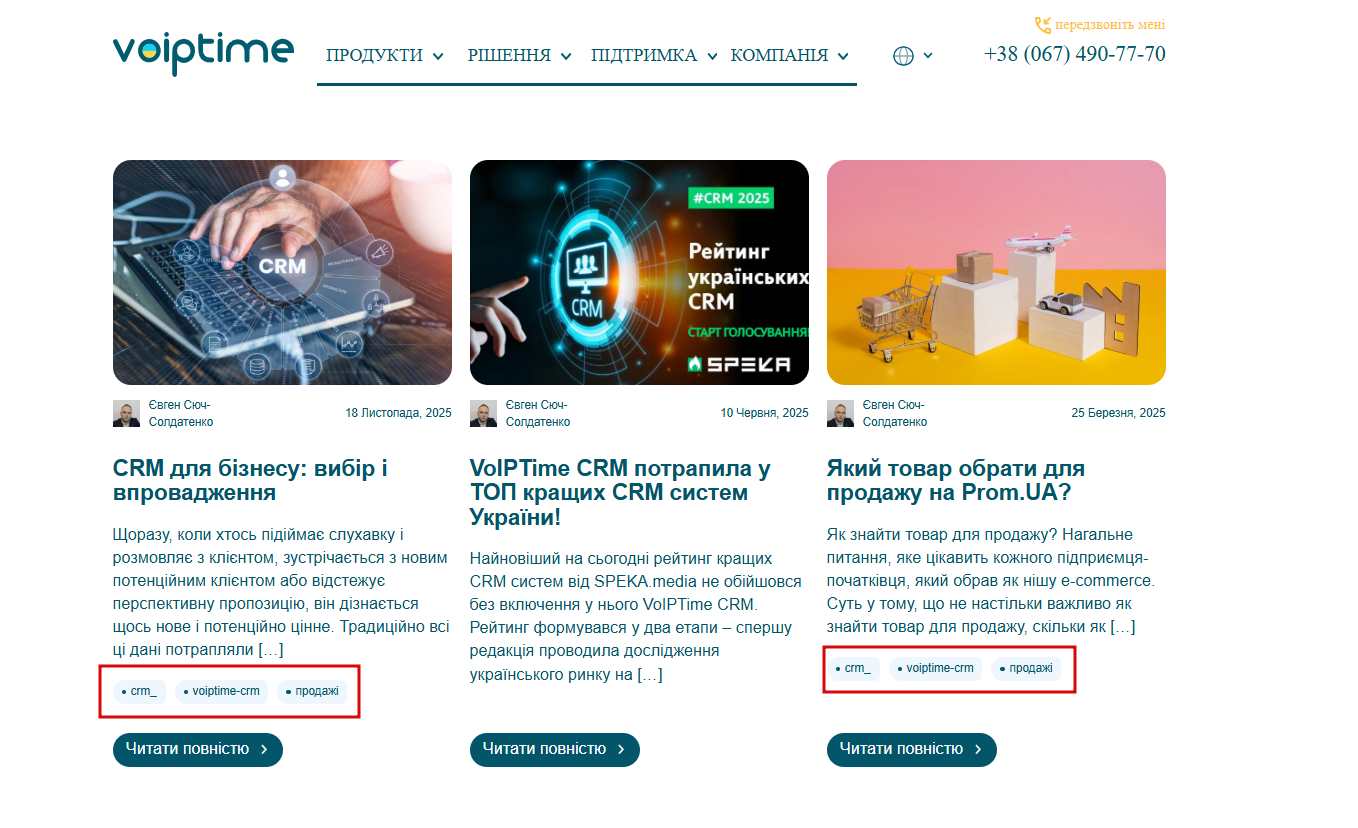Click the globe language icon
Viewport: 1358px width, 828px height.
903,56
